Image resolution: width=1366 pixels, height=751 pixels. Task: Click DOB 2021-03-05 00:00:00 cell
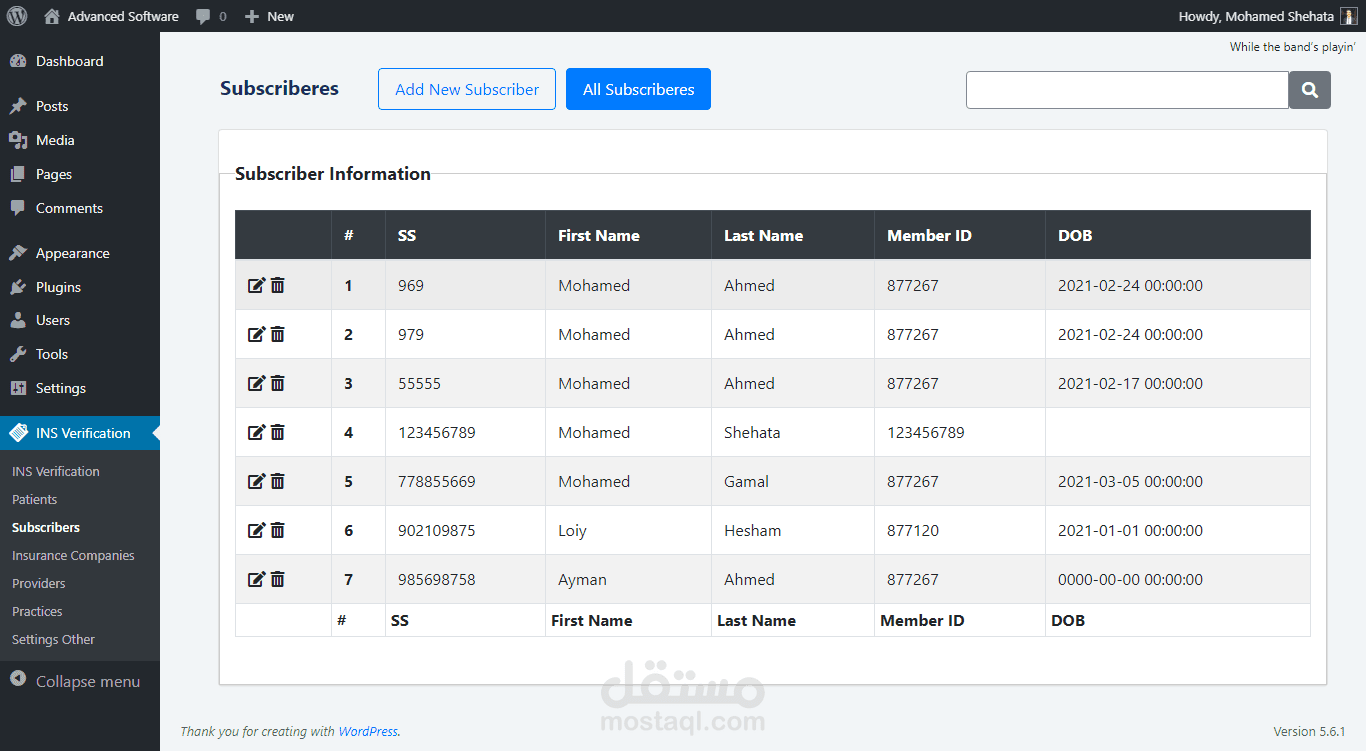point(1130,482)
